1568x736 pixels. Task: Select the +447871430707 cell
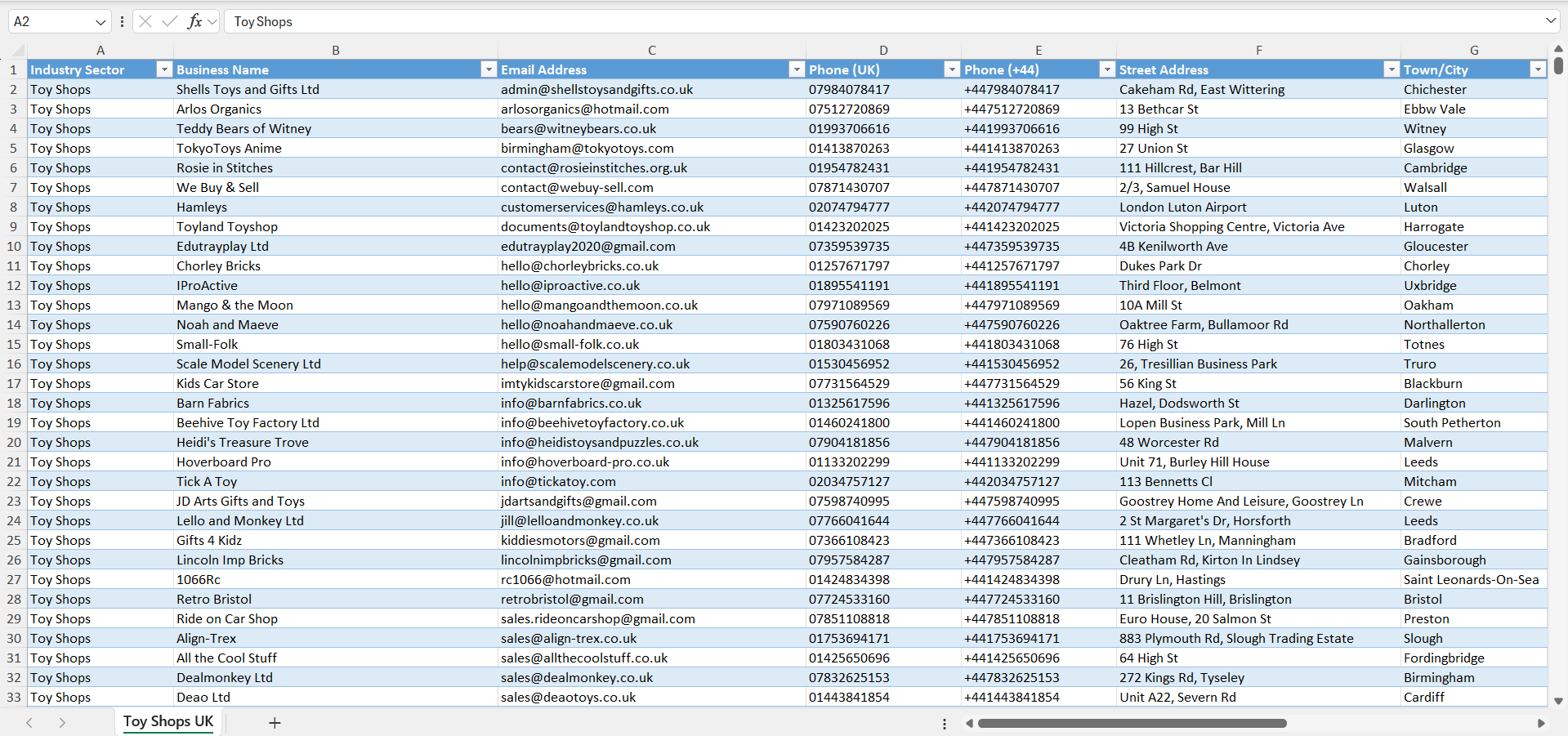coord(1039,187)
